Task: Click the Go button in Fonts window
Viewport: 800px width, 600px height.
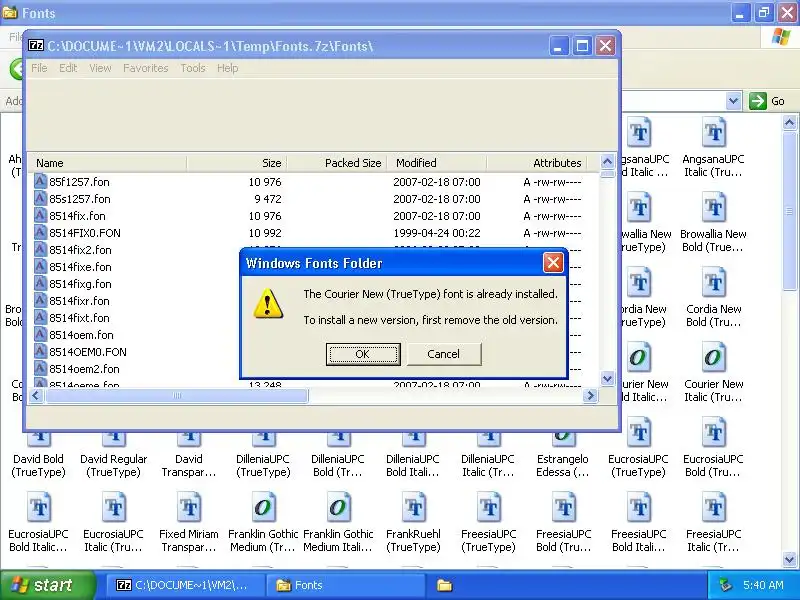Action: click(x=767, y=101)
